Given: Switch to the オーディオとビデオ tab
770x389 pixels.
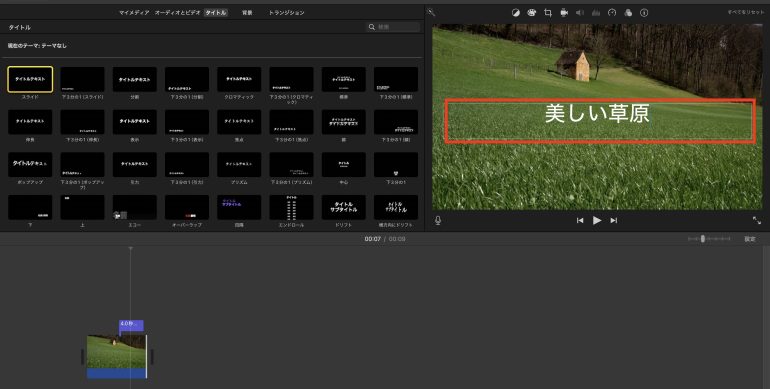Looking at the screenshot, I should [x=177, y=13].
